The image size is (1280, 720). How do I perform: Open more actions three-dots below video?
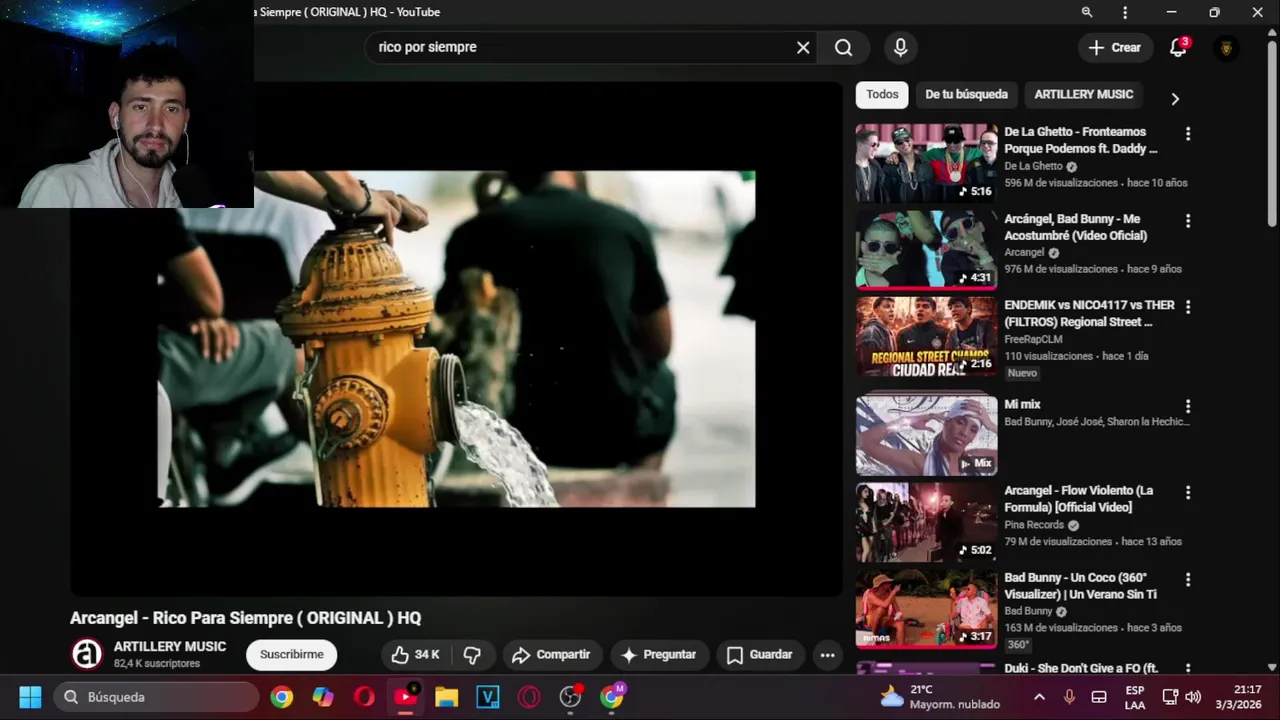(x=827, y=655)
